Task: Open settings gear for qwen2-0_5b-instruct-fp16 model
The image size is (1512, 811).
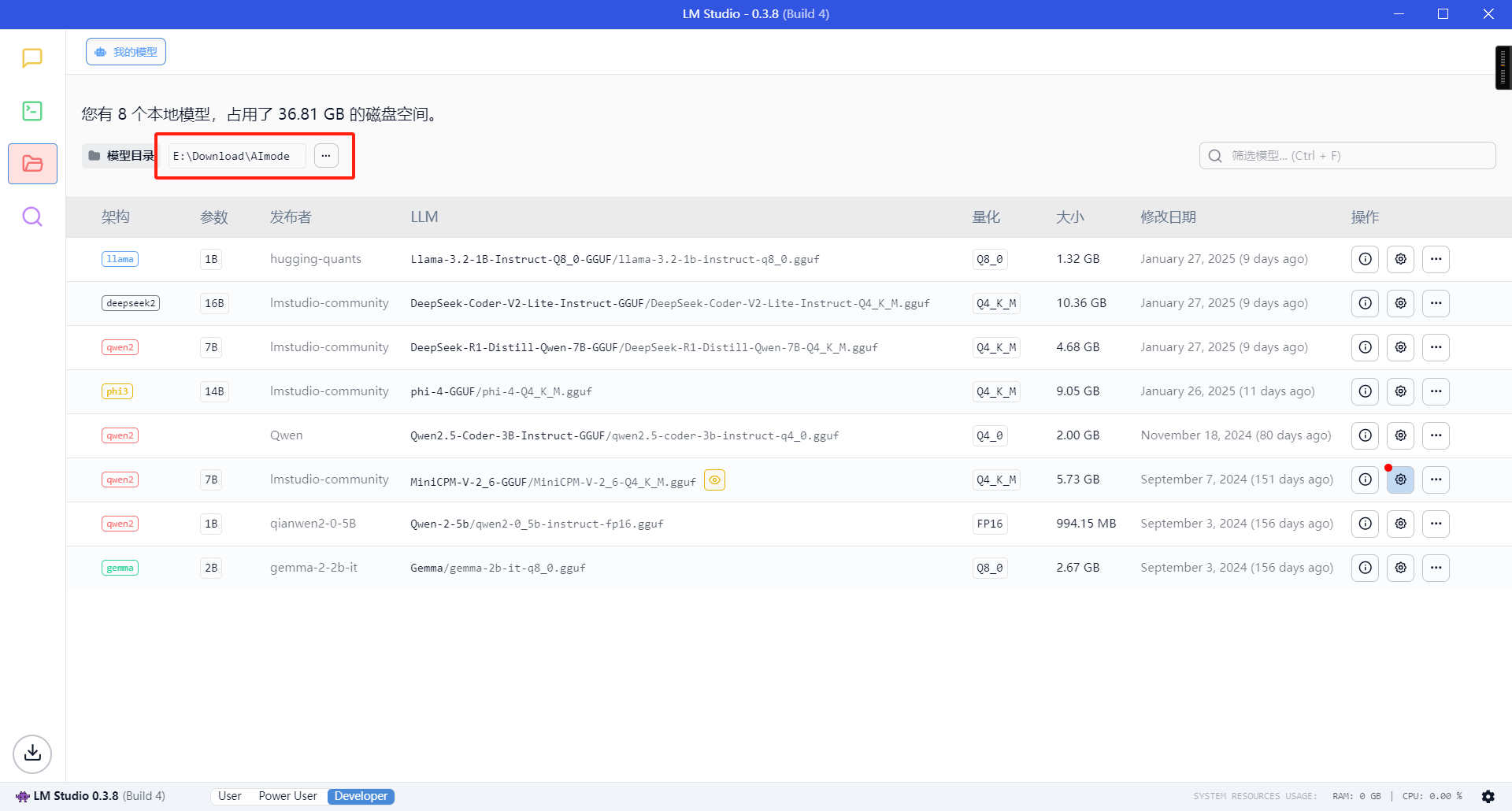Action: coord(1400,524)
